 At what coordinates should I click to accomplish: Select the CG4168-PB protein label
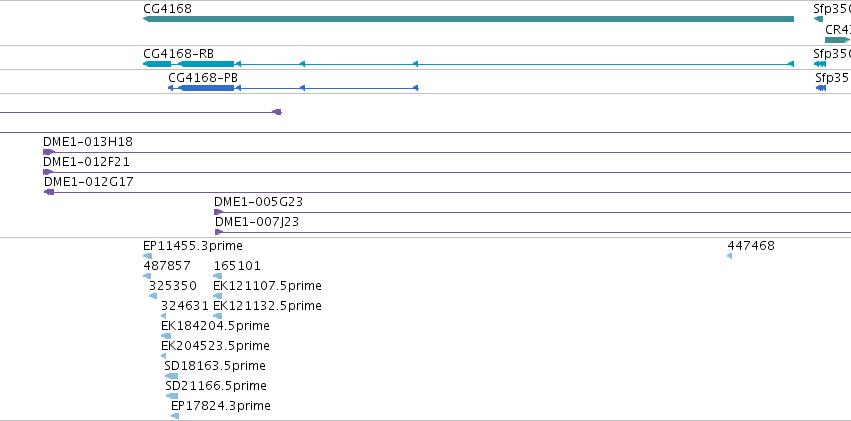point(203,78)
